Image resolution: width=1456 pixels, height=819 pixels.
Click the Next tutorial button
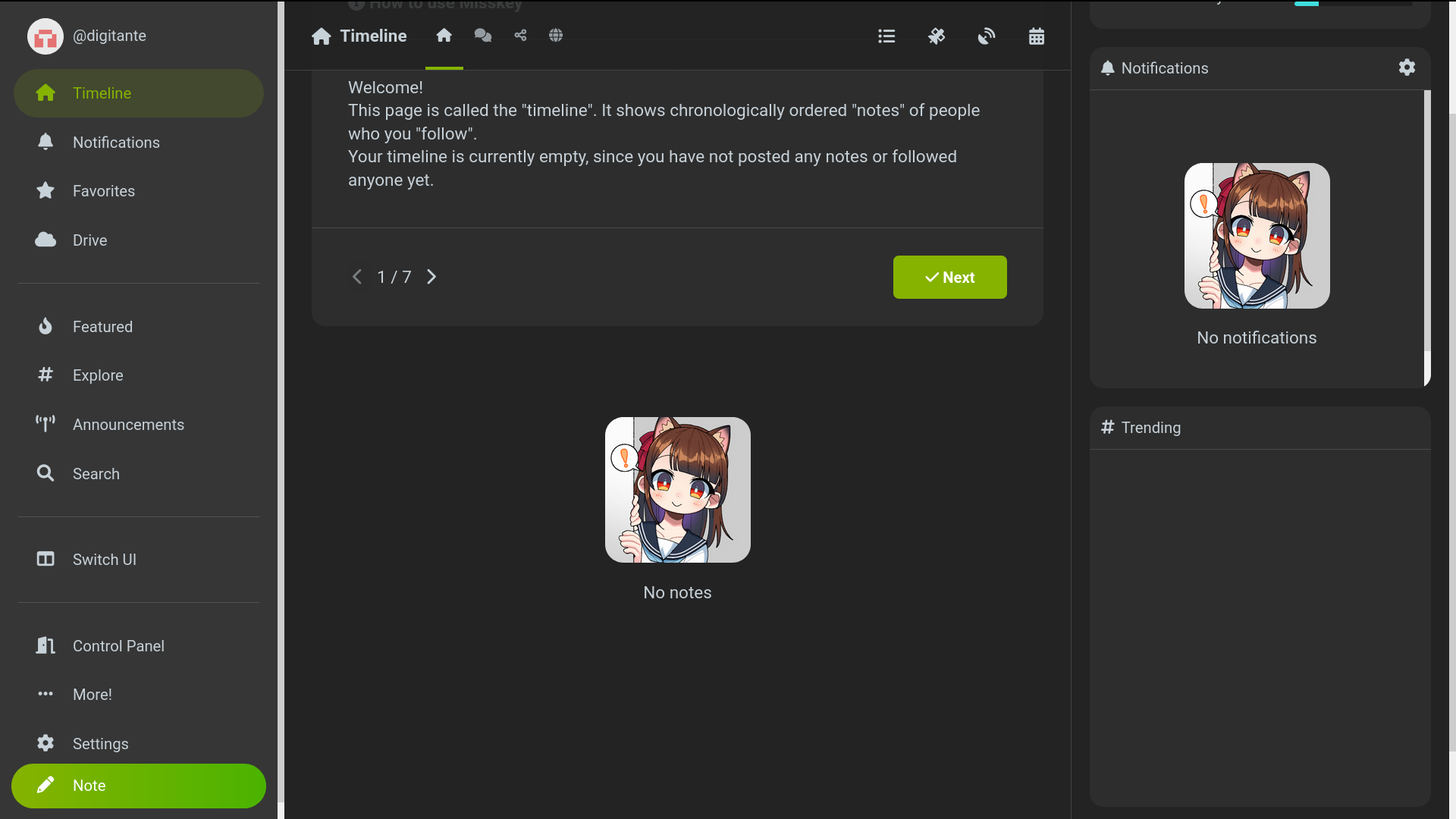pos(949,278)
